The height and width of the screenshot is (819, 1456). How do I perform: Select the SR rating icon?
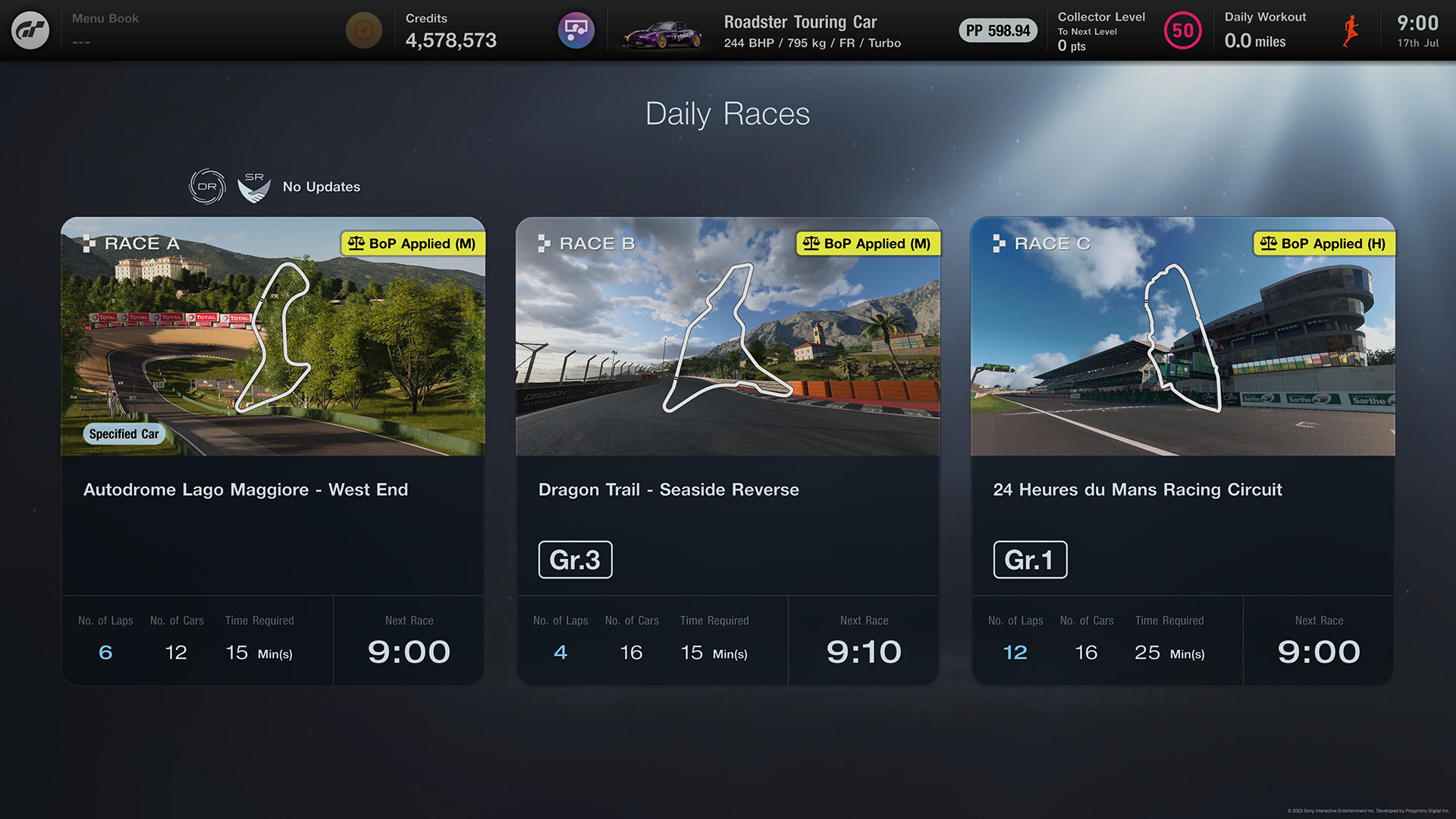point(252,186)
